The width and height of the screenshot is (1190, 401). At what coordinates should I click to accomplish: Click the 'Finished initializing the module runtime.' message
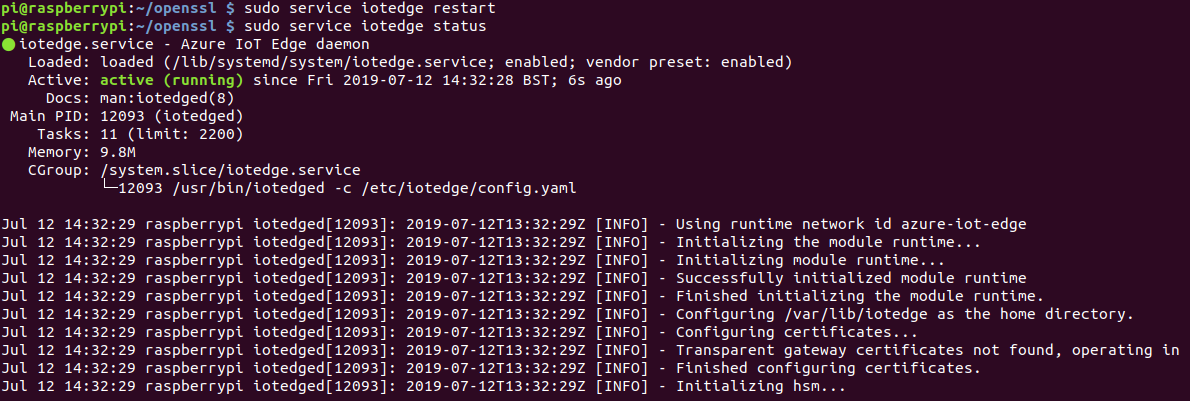click(x=859, y=296)
